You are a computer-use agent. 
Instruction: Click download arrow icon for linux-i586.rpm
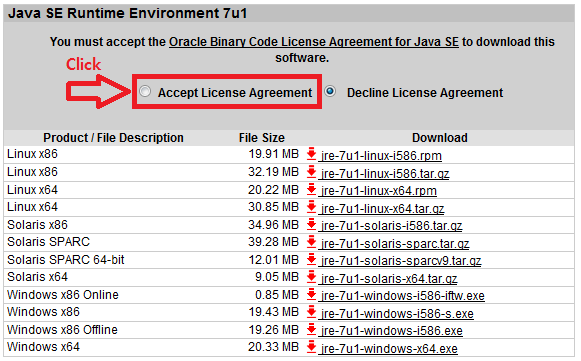point(312,153)
